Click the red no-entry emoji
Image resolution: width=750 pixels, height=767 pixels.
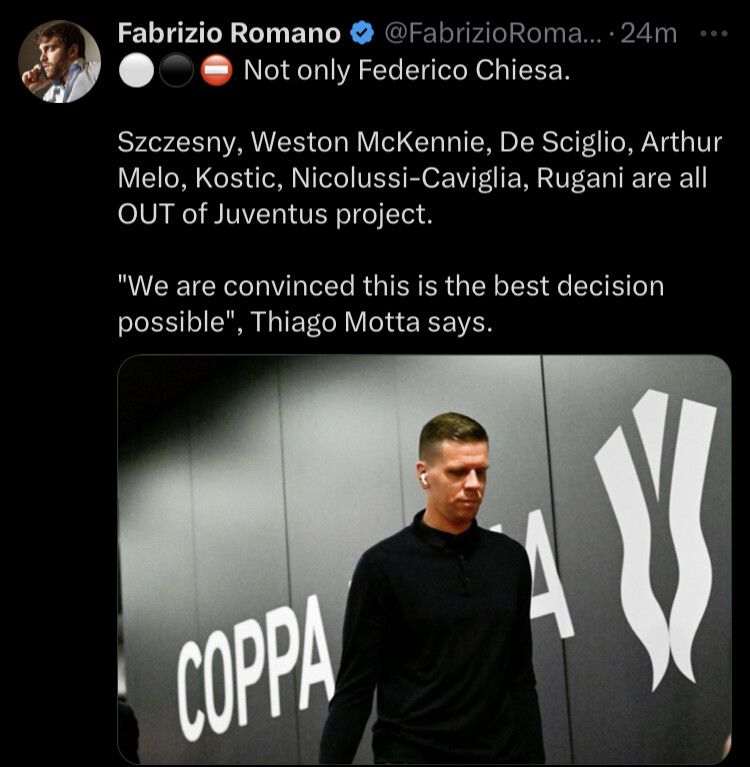pos(216,70)
